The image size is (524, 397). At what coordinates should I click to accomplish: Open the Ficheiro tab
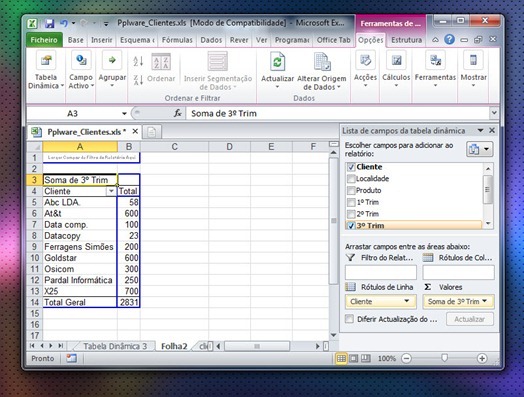click(x=44, y=40)
